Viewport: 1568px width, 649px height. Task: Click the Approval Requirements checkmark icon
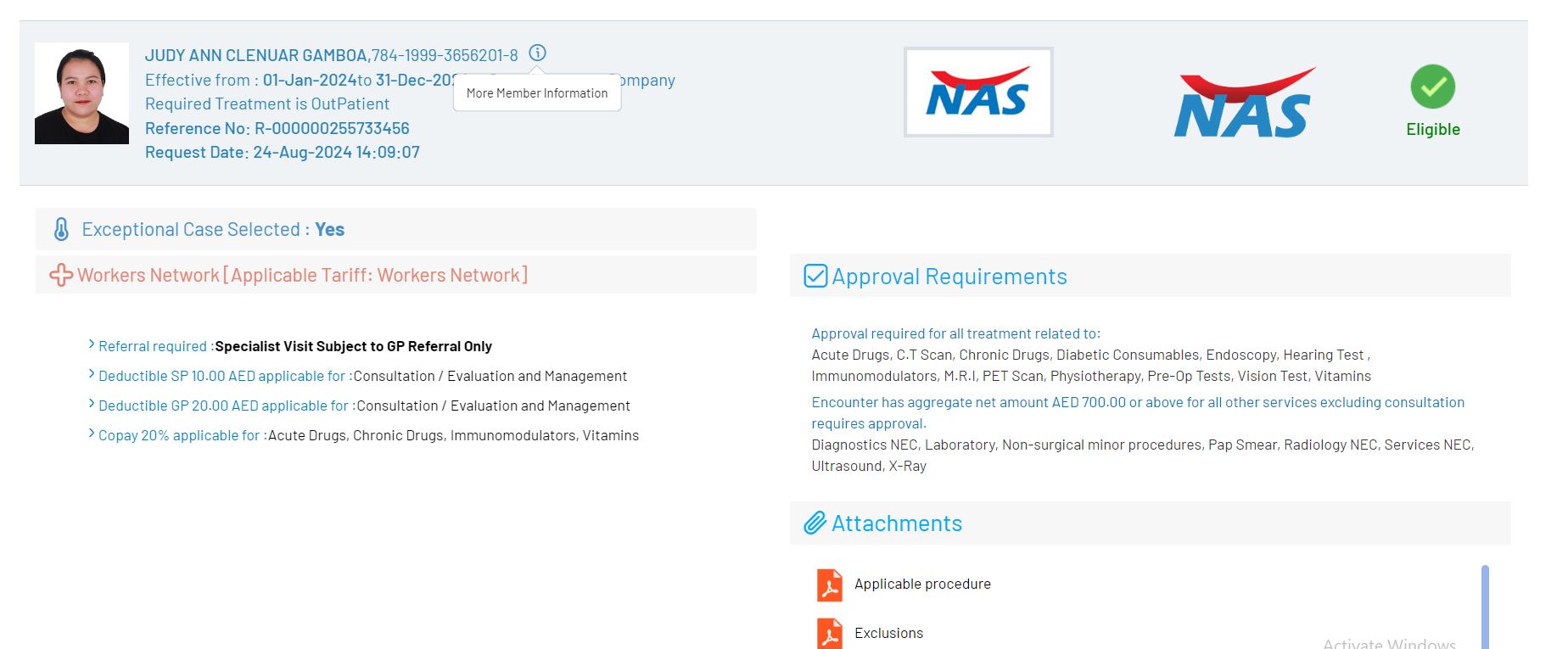click(x=815, y=276)
